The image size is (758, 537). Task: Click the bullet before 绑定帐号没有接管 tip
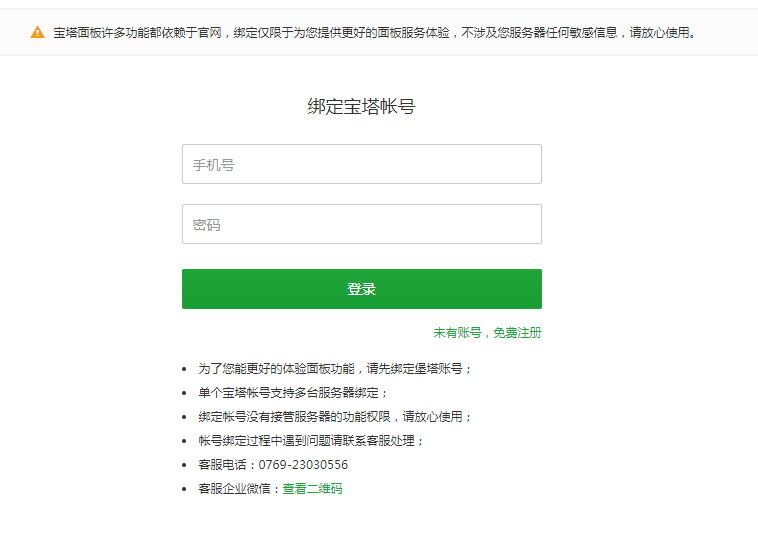point(184,417)
